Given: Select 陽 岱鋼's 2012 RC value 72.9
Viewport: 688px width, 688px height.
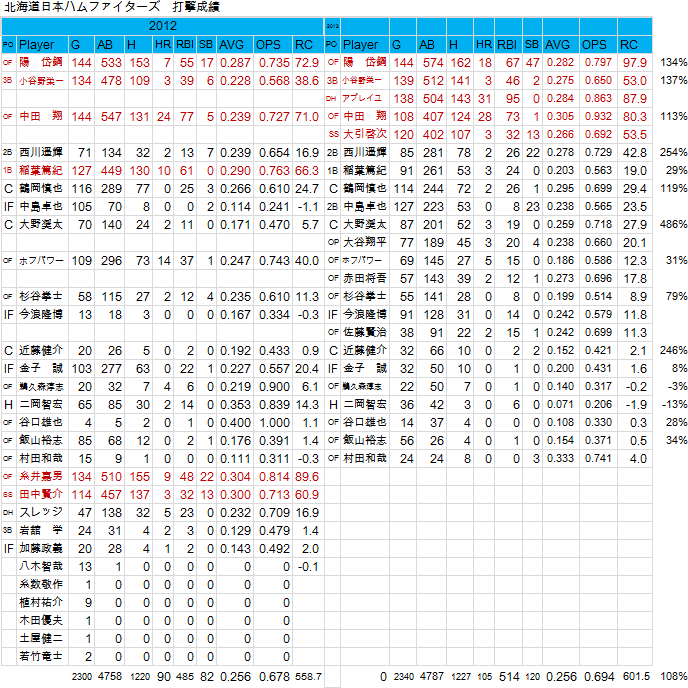Looking at the screenshot, I should coord(307,62).
